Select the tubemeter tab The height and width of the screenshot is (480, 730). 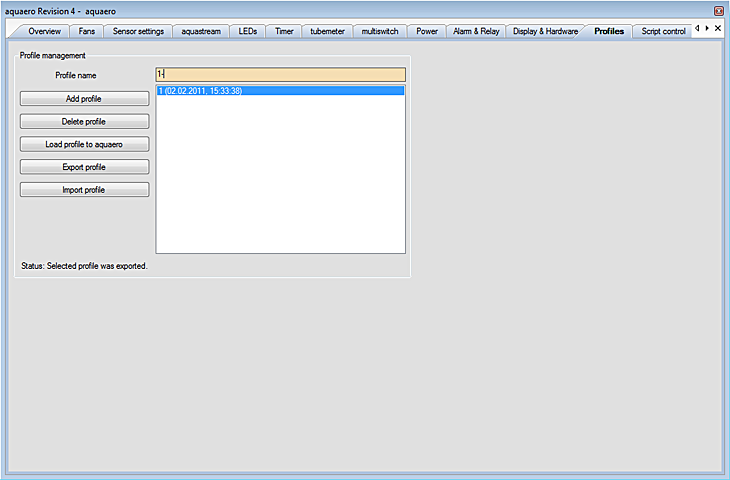(327, 32)
